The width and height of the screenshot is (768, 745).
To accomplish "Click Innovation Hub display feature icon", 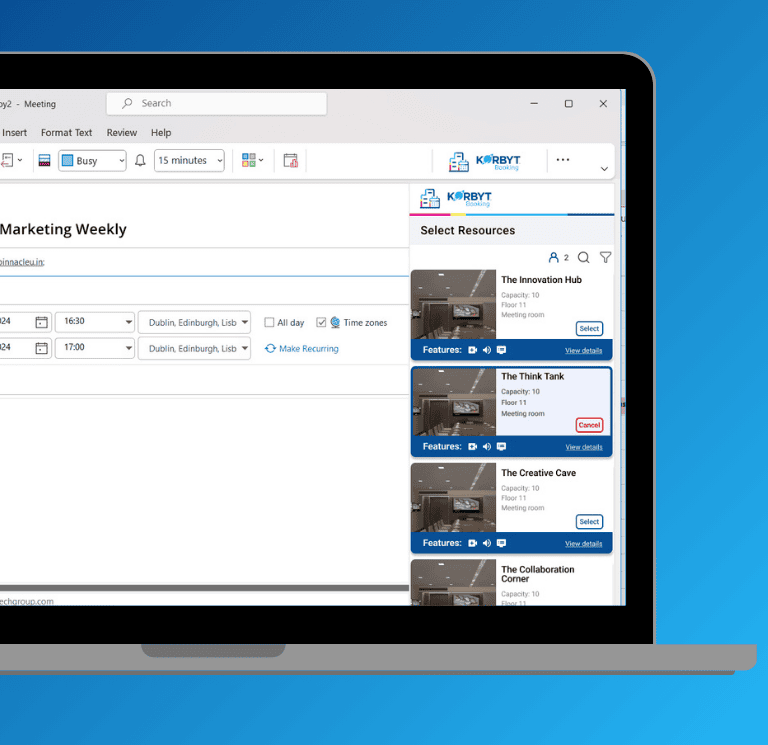I will (x=501, y=350).
